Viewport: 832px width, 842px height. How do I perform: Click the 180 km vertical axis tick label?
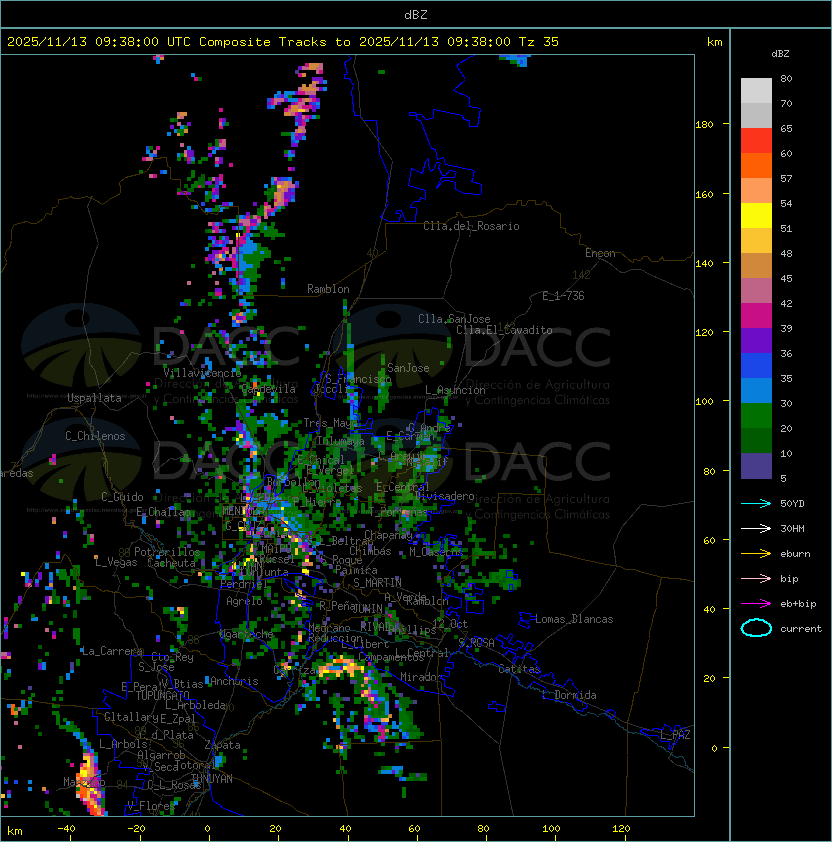704,124
